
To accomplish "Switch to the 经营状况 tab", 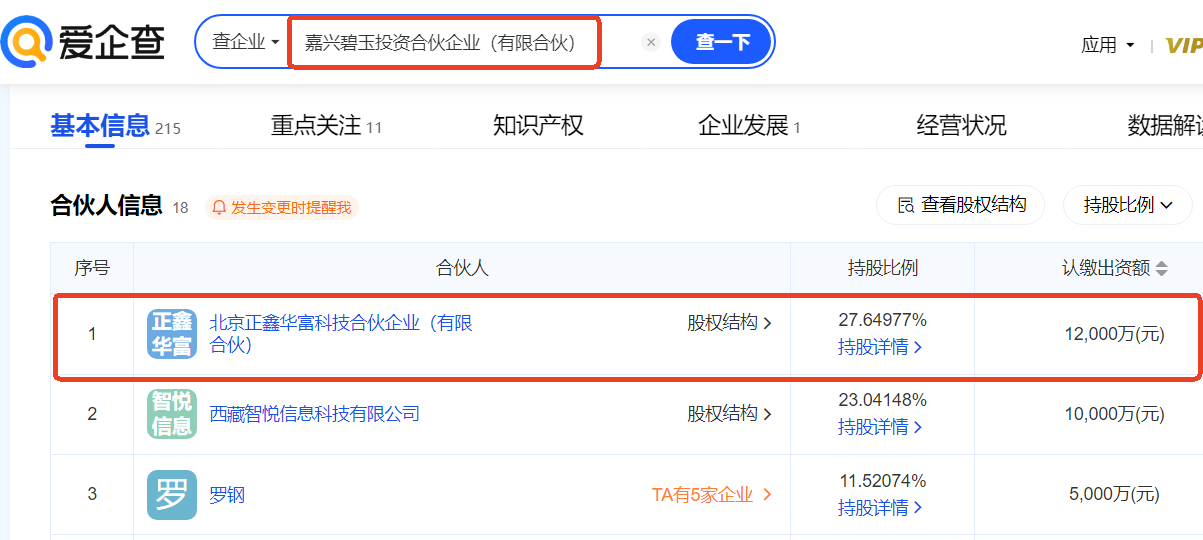I will [x=962, y=126].
